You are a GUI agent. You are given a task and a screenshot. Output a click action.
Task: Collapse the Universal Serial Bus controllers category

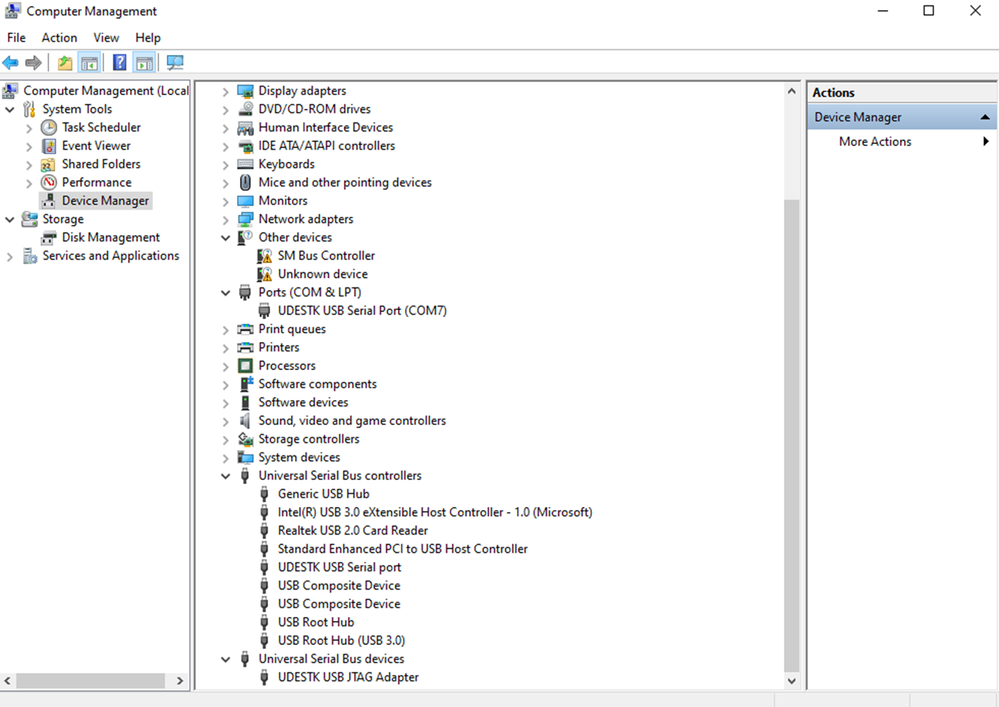226,476
